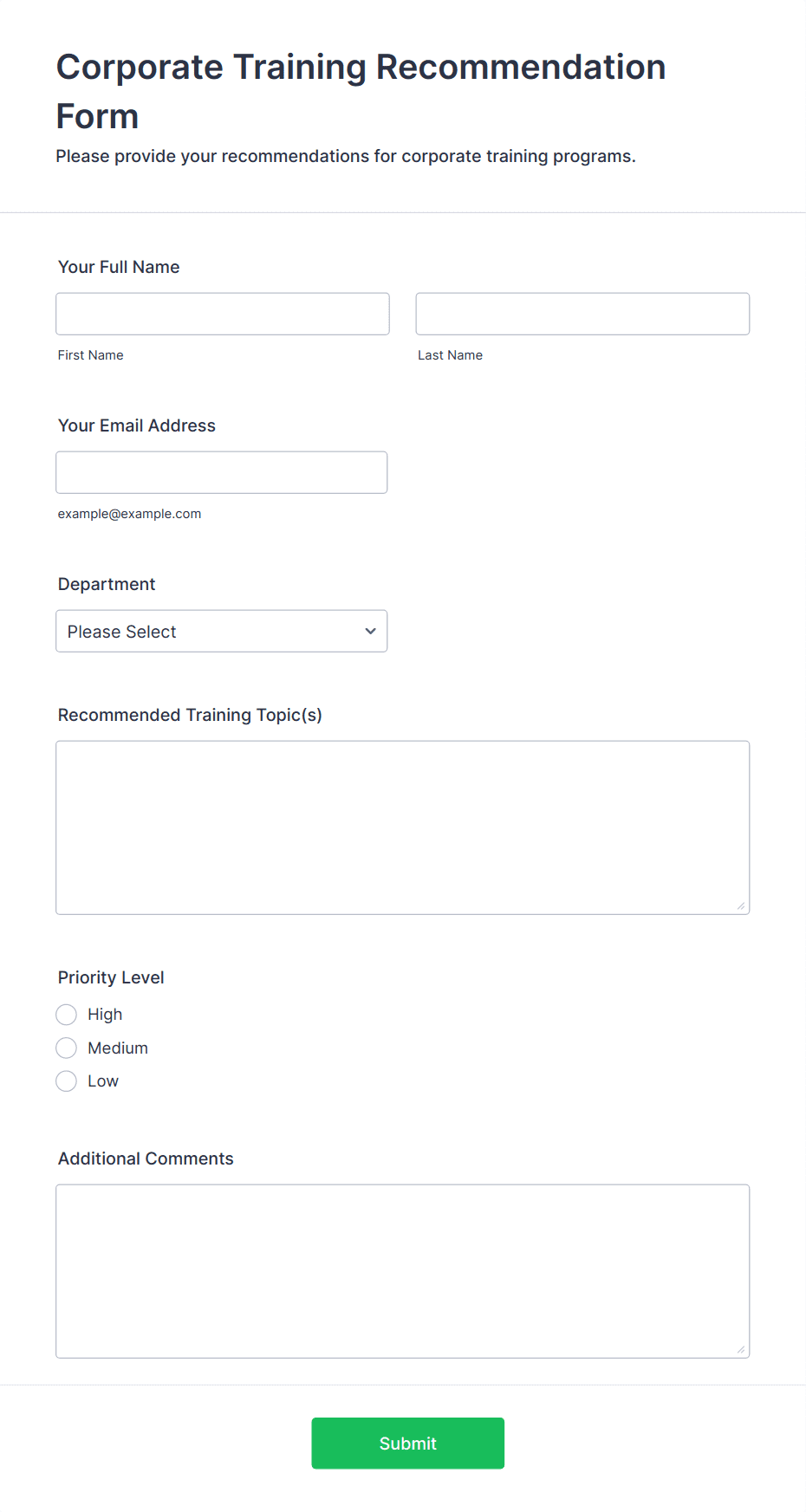Select the Low priority radio button

(67, 1080)
